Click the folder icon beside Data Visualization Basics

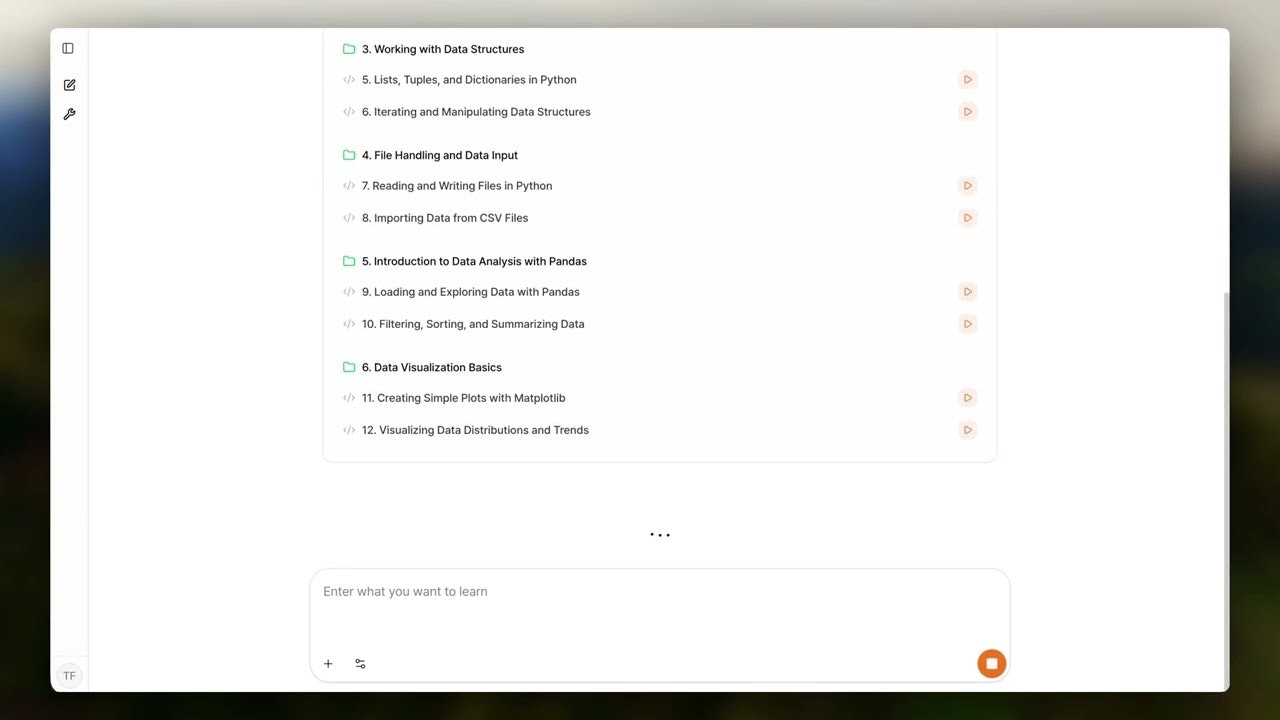349,367
